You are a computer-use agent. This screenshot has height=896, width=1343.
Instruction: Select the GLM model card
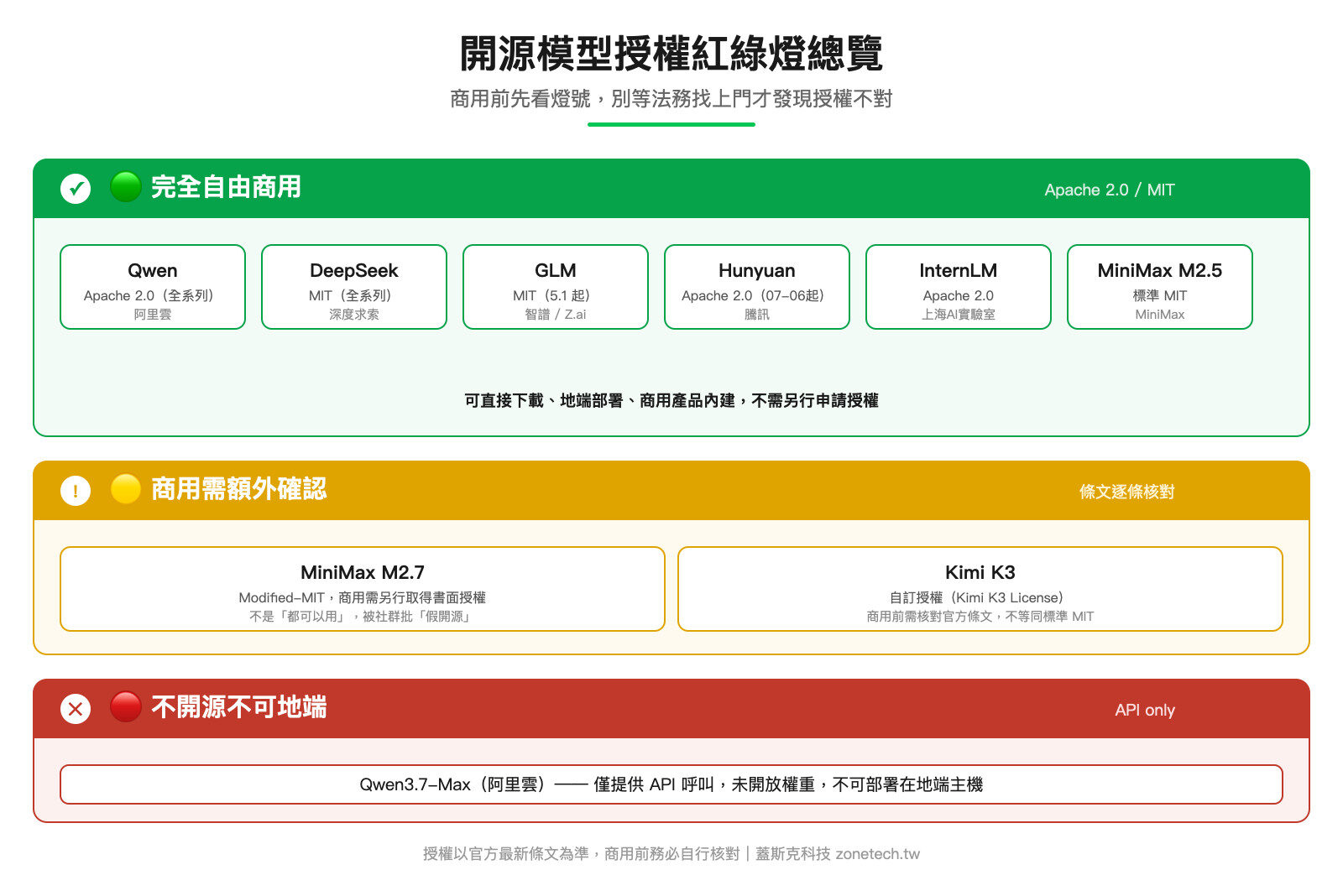click(x=556, y=287)
